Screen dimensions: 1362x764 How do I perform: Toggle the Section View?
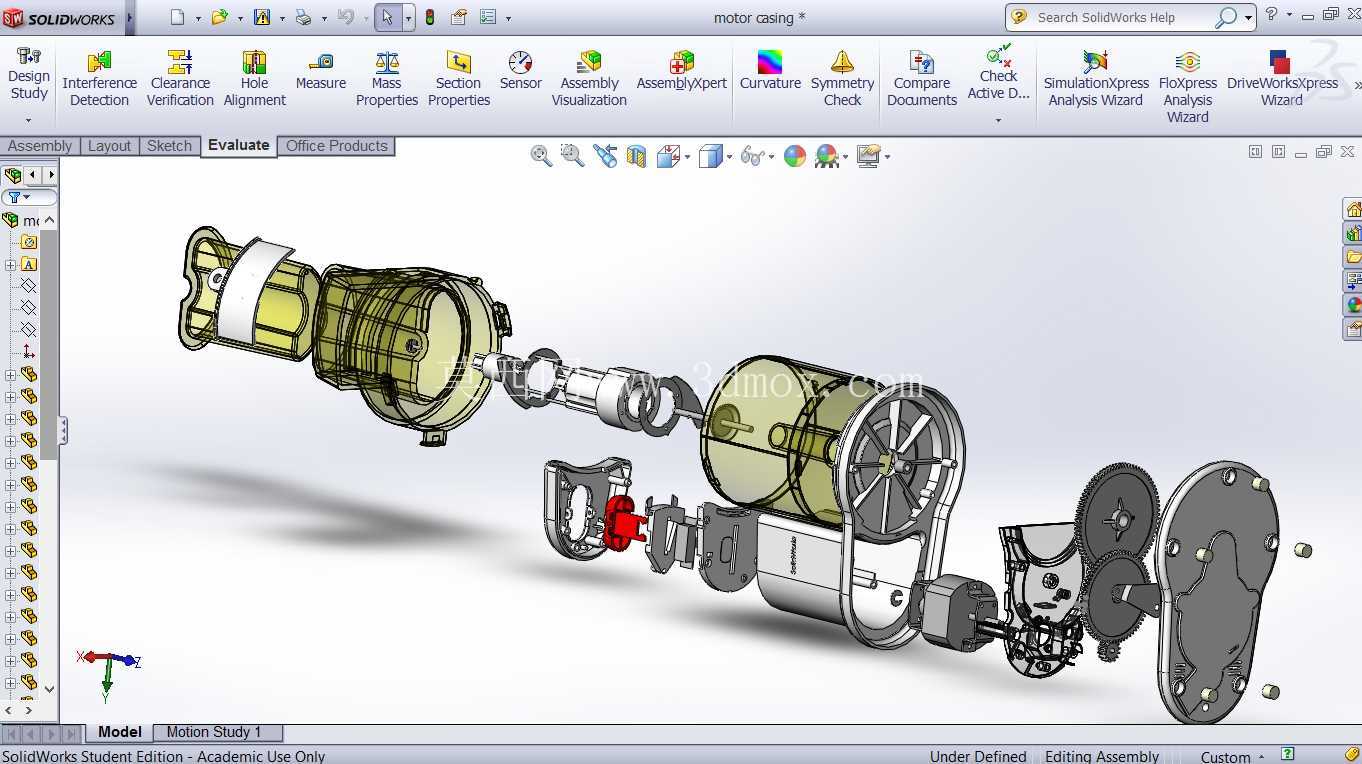tap(636, 156)
